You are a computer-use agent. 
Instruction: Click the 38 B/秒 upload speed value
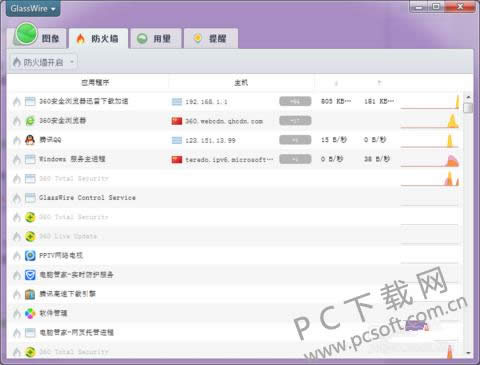pos(377,159)
